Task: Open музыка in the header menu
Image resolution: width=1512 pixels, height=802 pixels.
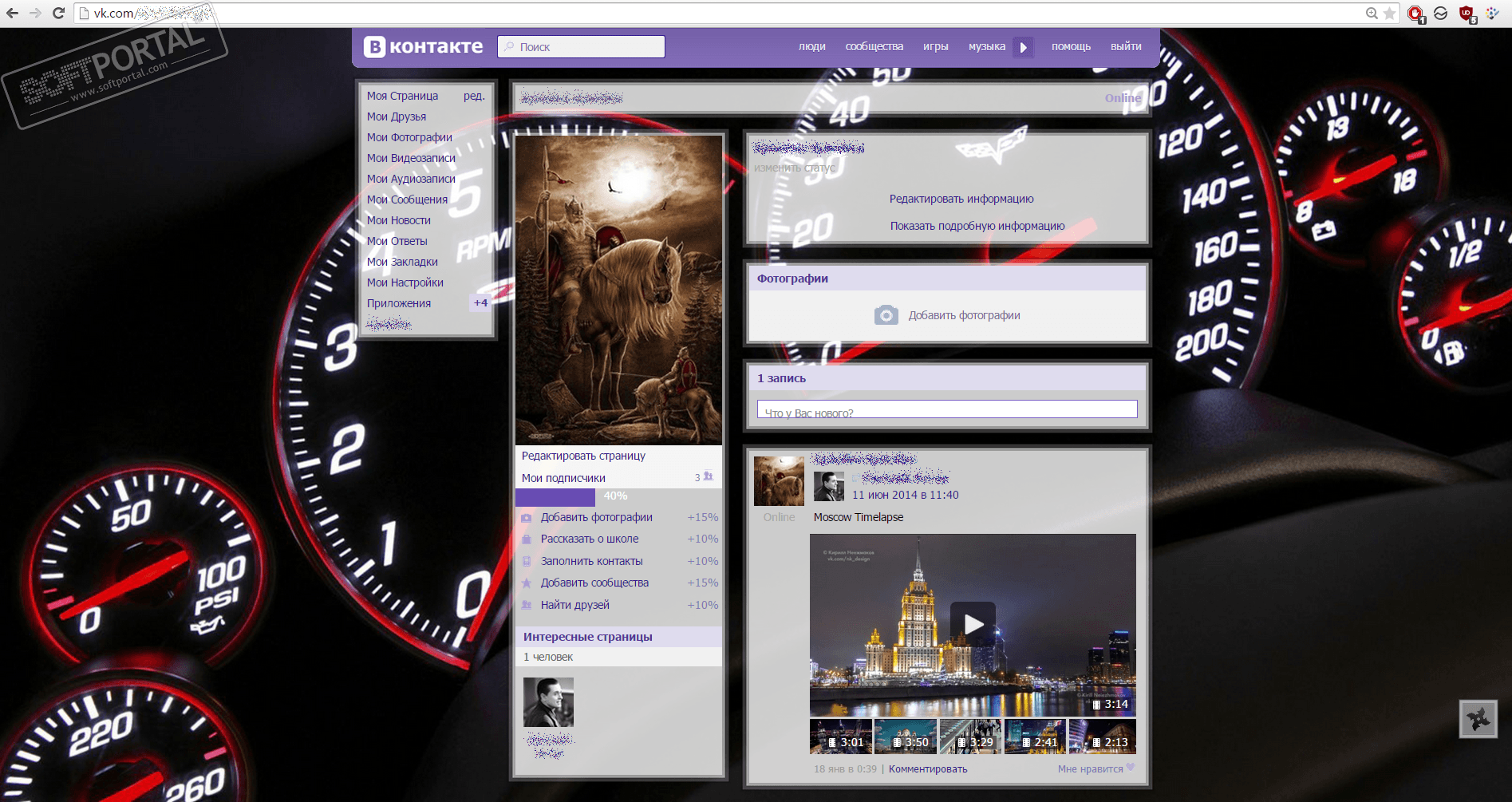Action: pos(987,47)
